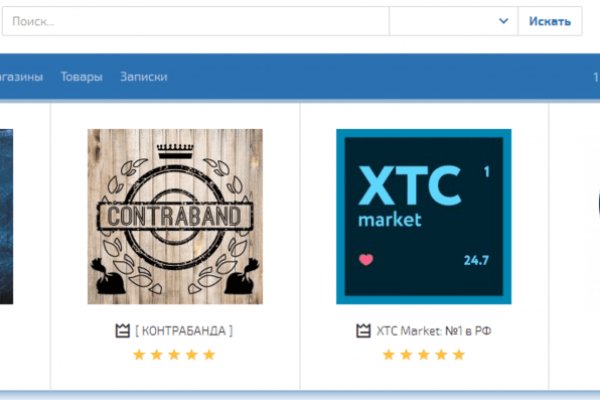The width and height of the screenshot is (600, 400).
Task: Switch to the Товары tab
Action: (81, 77)
